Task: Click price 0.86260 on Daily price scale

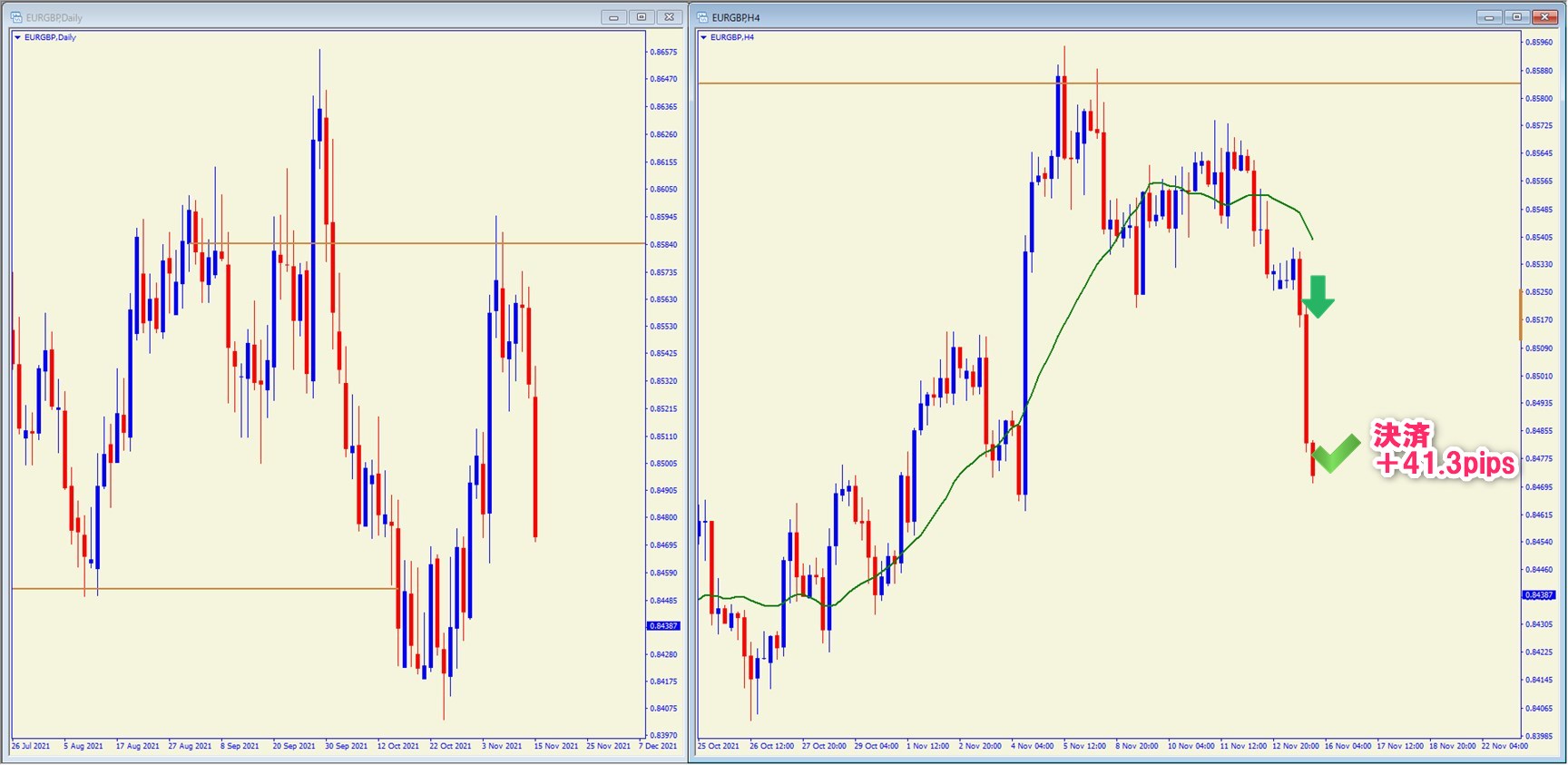Action: click(x=664, y=135)
